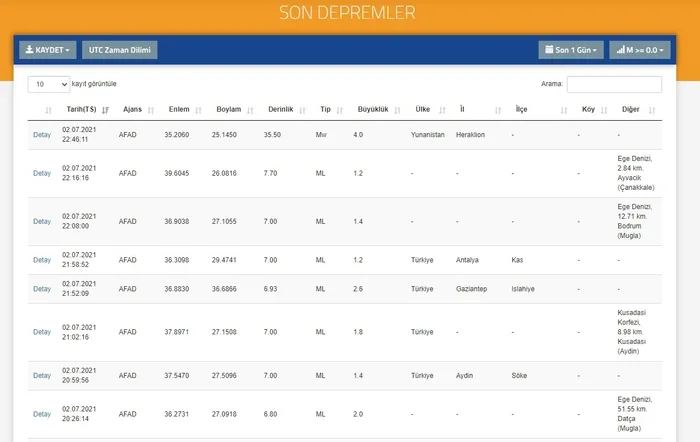The image size is (700, 442).
Task: Open the KAYDET download dropdown
Action: pos(48,50)
